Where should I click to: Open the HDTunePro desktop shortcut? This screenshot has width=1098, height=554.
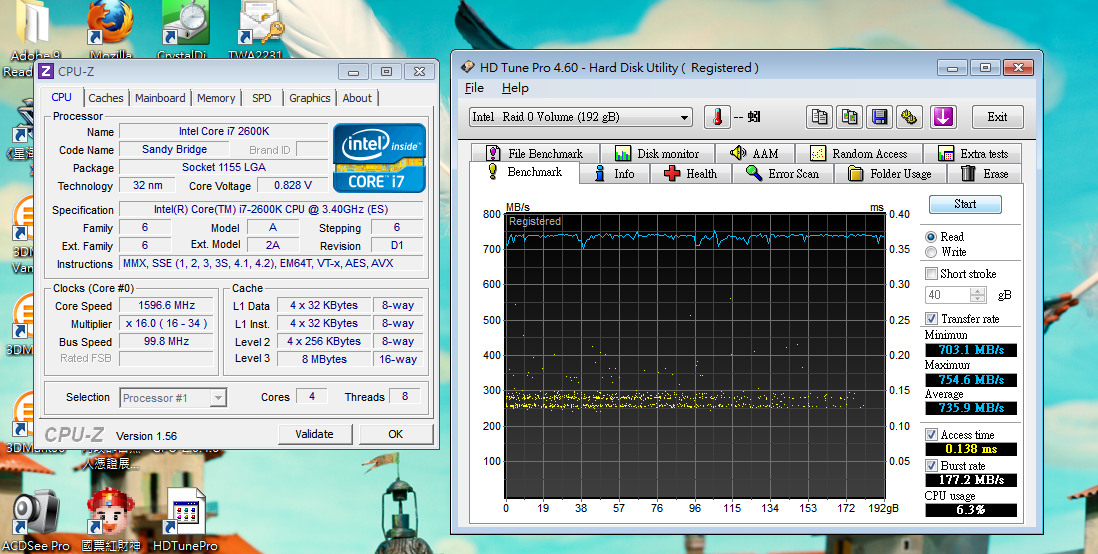185,521
